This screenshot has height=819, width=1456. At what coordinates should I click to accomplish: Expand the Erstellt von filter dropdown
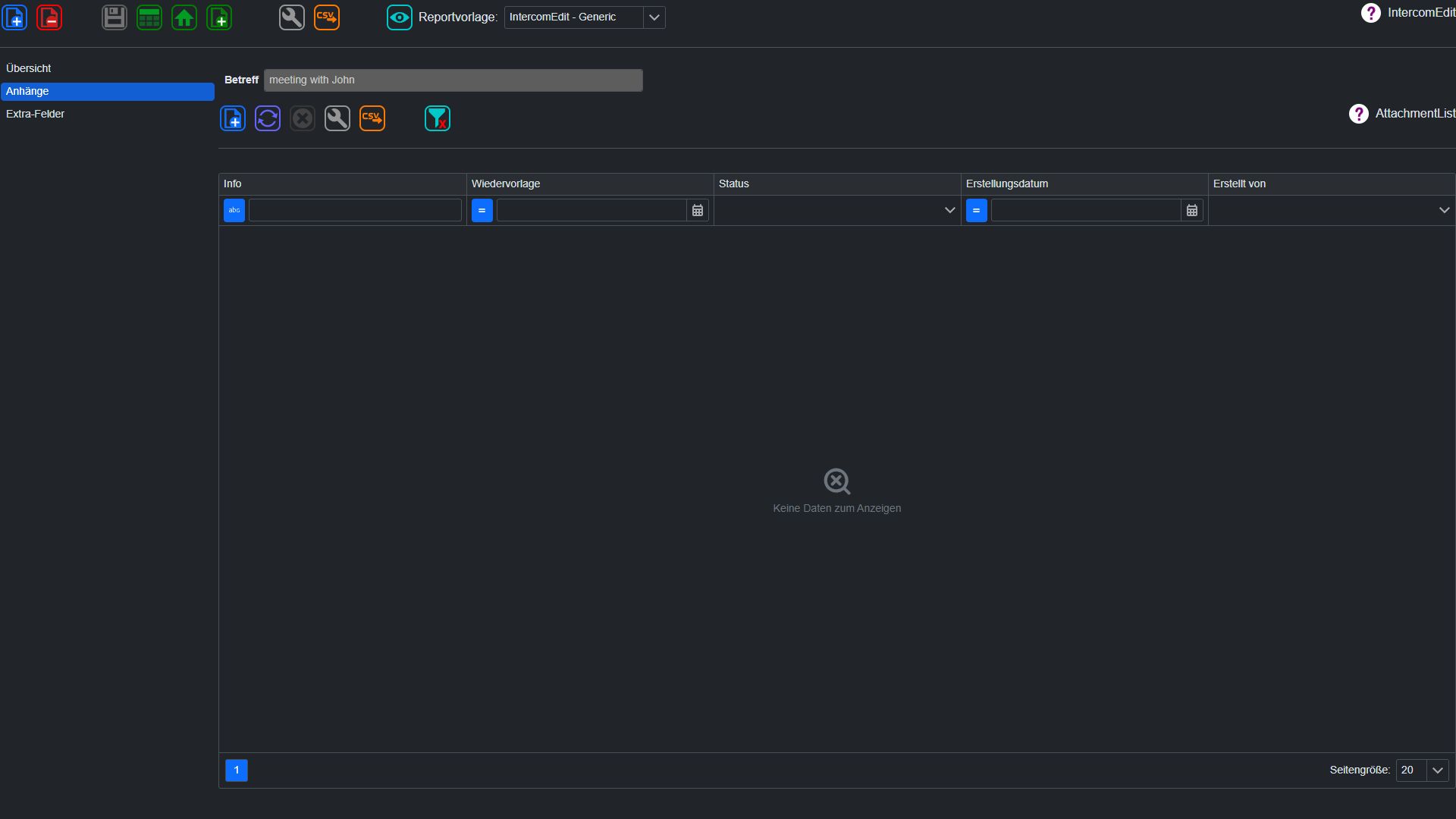[x=1444, y=210]
